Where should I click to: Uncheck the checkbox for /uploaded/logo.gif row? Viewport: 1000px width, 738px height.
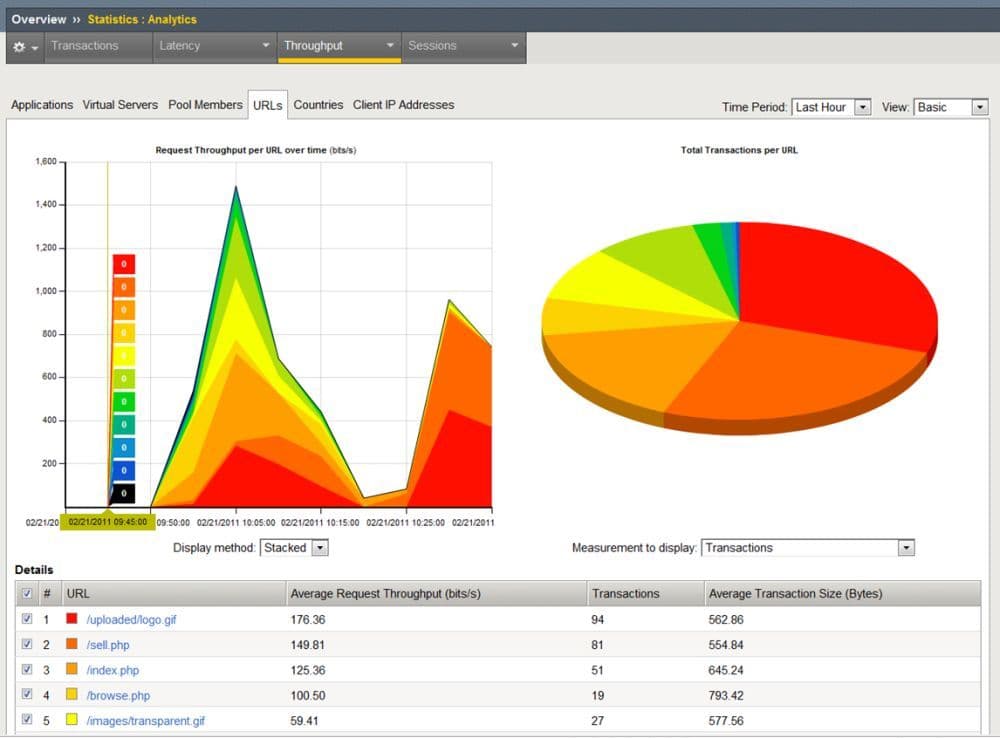[x=27, y=619]
